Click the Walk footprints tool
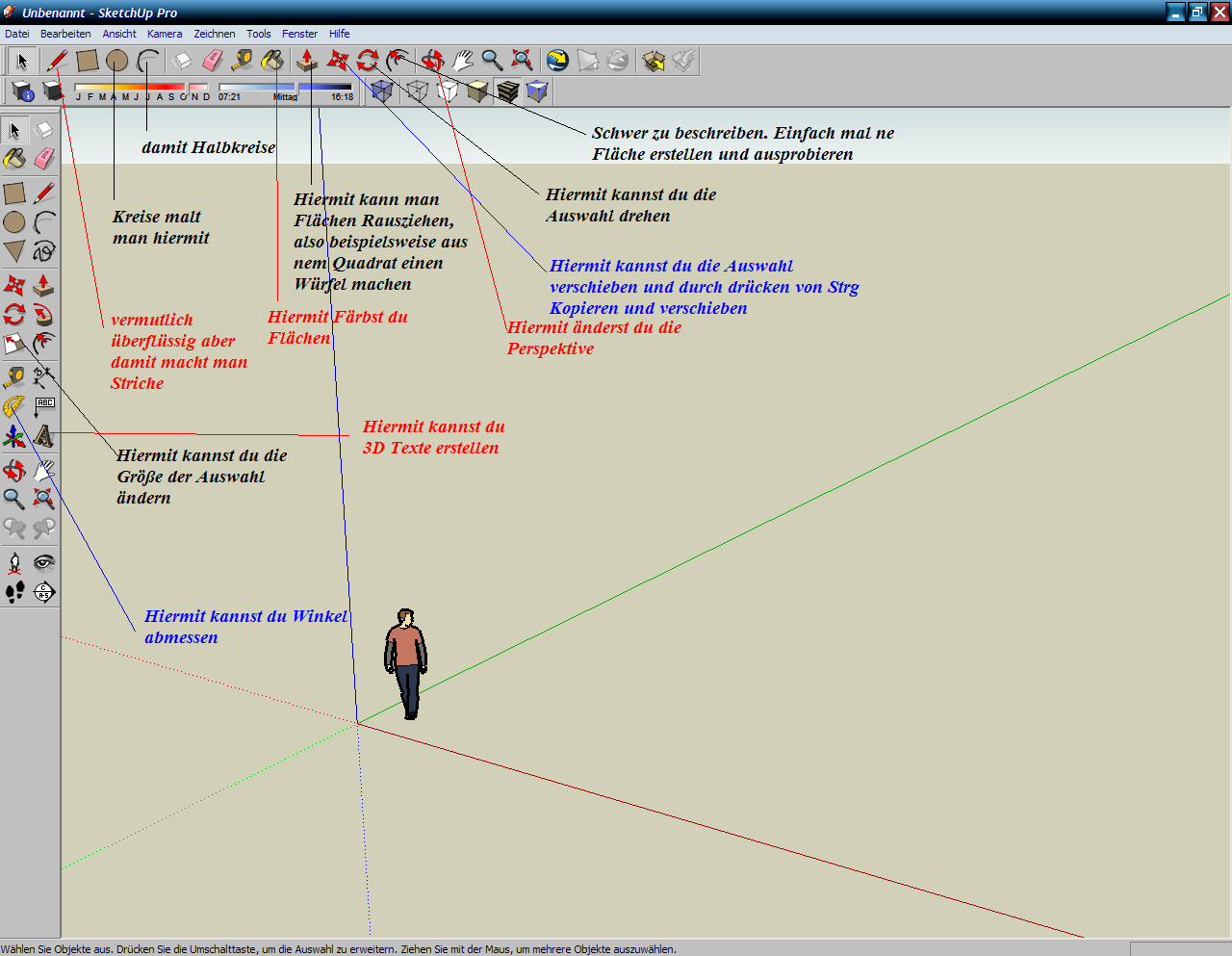The image size is (1232, 956). tap(13, 592)
